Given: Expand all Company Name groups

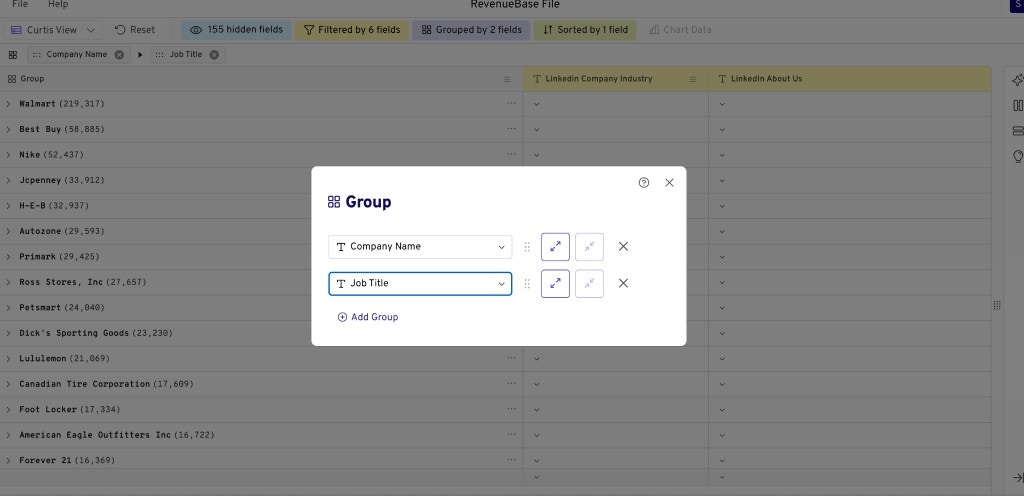Looking at the screenshot, I should pos(555,247).
